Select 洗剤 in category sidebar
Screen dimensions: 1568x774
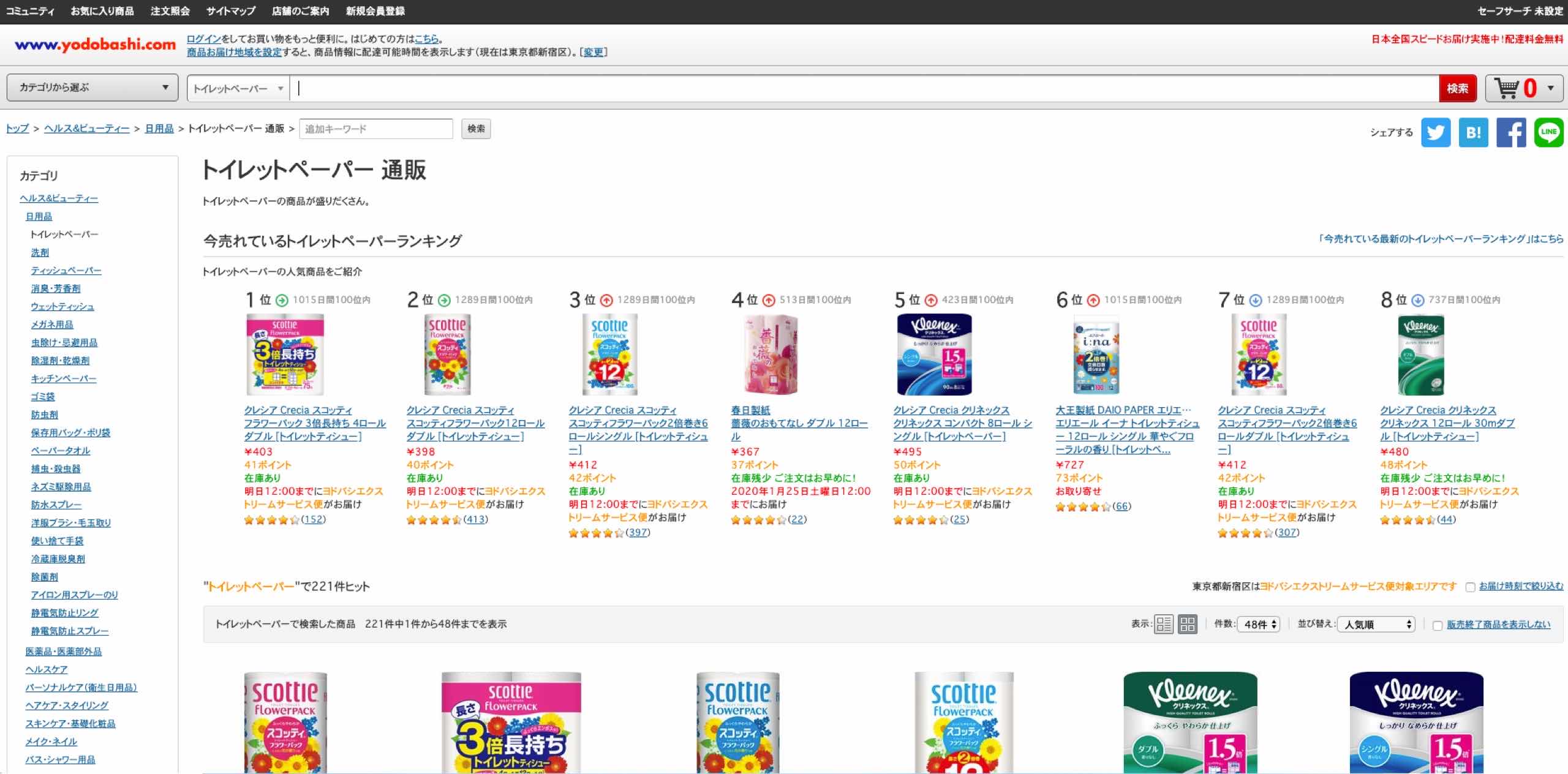40,252
